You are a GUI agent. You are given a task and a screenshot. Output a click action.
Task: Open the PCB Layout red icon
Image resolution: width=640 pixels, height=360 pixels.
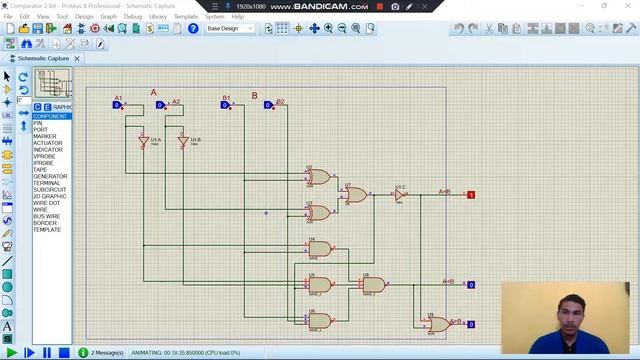click(x=95, y=29)
